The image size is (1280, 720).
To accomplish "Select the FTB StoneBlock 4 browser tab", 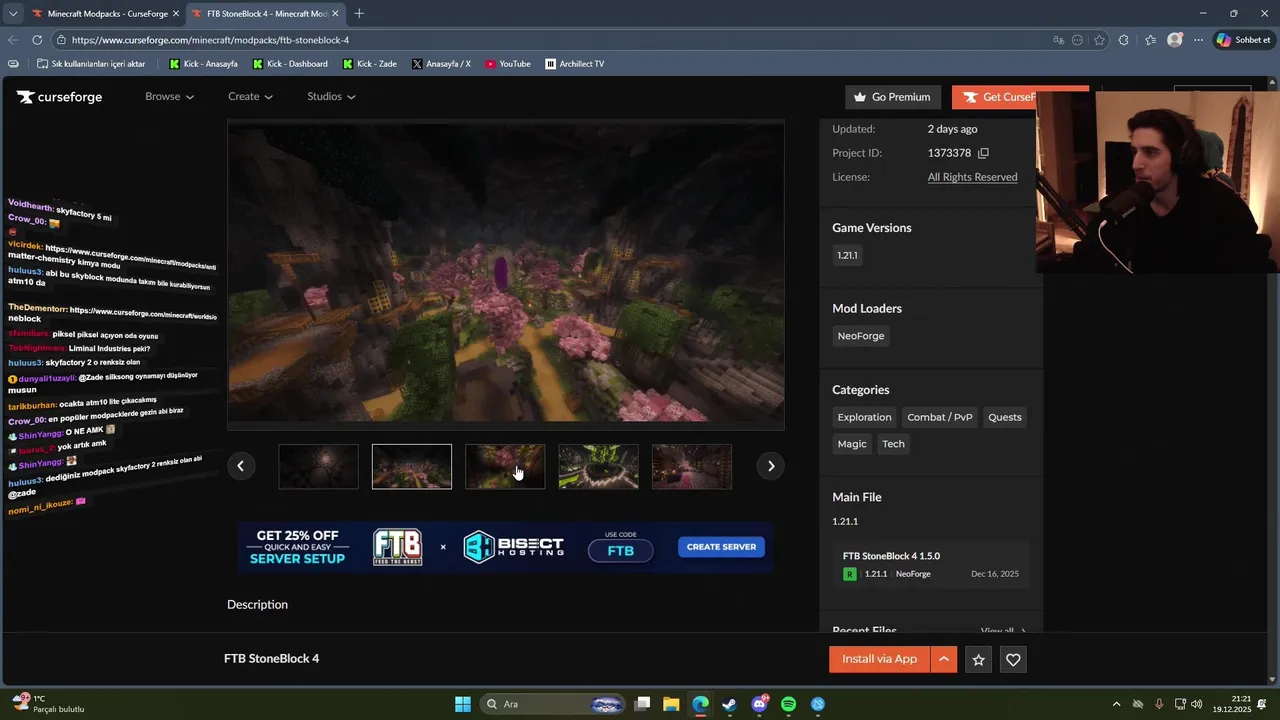I will pyautogui.click(x=265, y=14).
